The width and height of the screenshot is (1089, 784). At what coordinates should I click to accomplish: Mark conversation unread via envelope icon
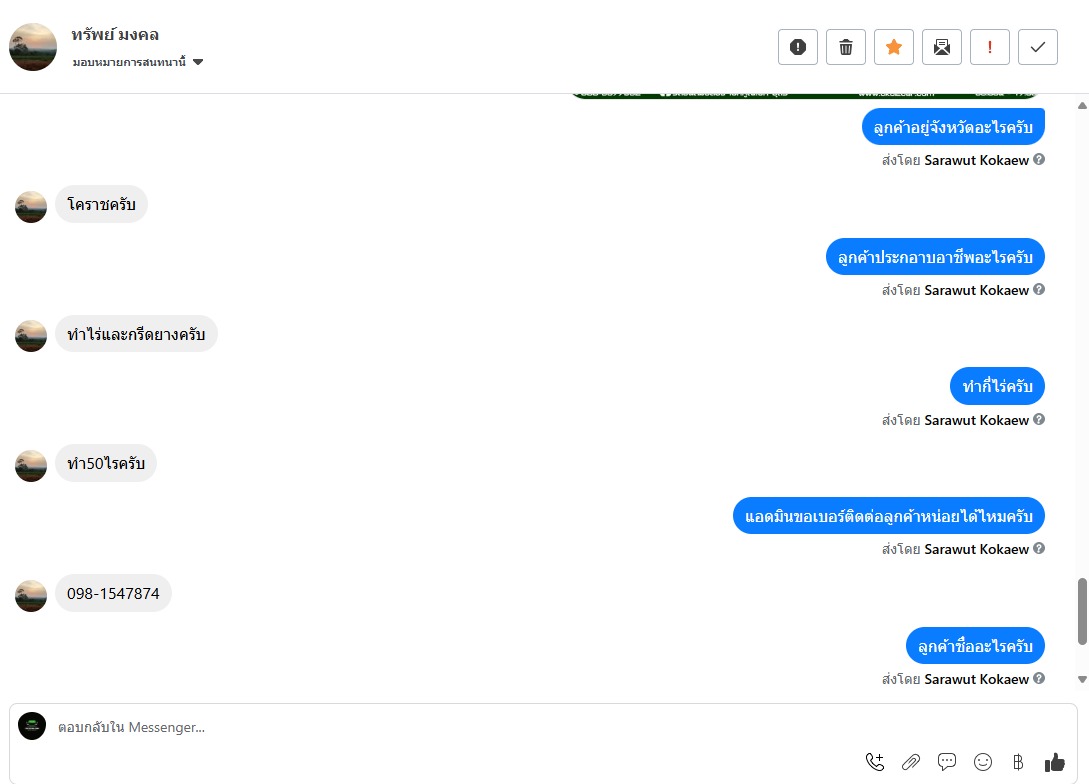click(x=942, y=47)
